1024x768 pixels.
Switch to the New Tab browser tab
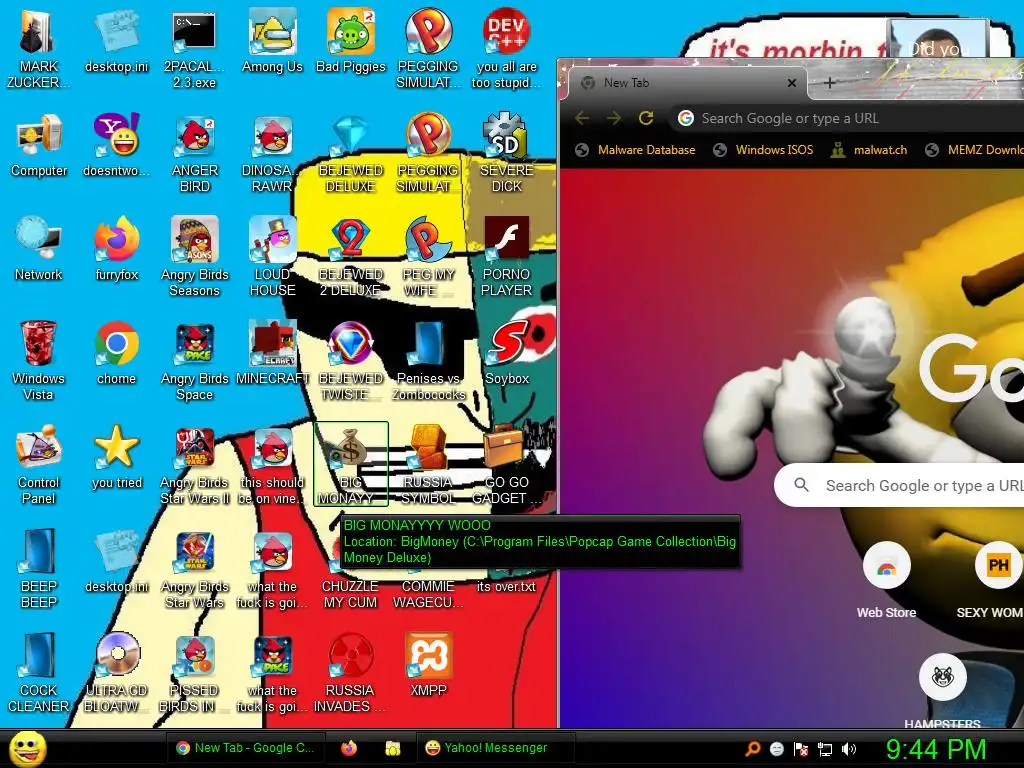(x=686, y=83)
